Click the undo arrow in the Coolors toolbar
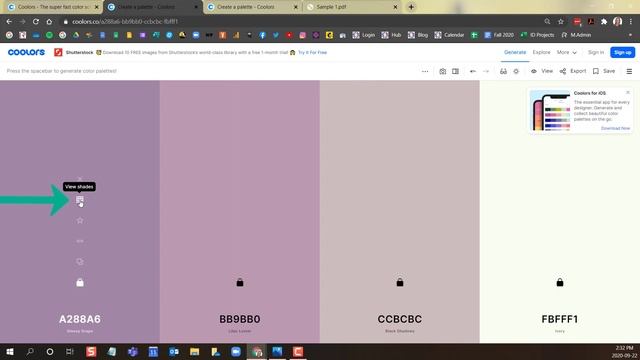The image size is (640, 360). (x=473, y=71)
